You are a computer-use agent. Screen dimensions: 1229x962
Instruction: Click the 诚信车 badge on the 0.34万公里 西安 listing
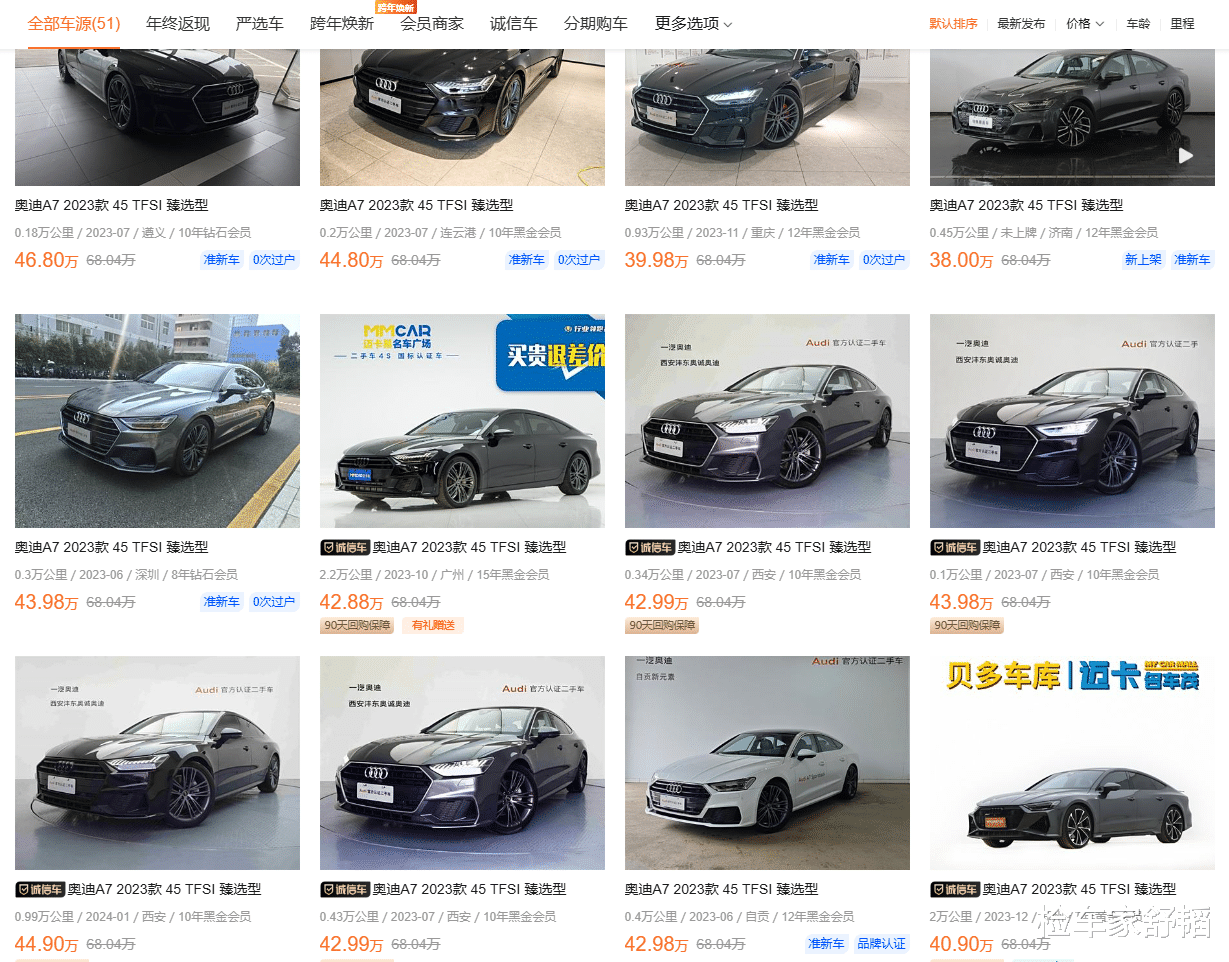pyautogui.click(x=650, y=547)
